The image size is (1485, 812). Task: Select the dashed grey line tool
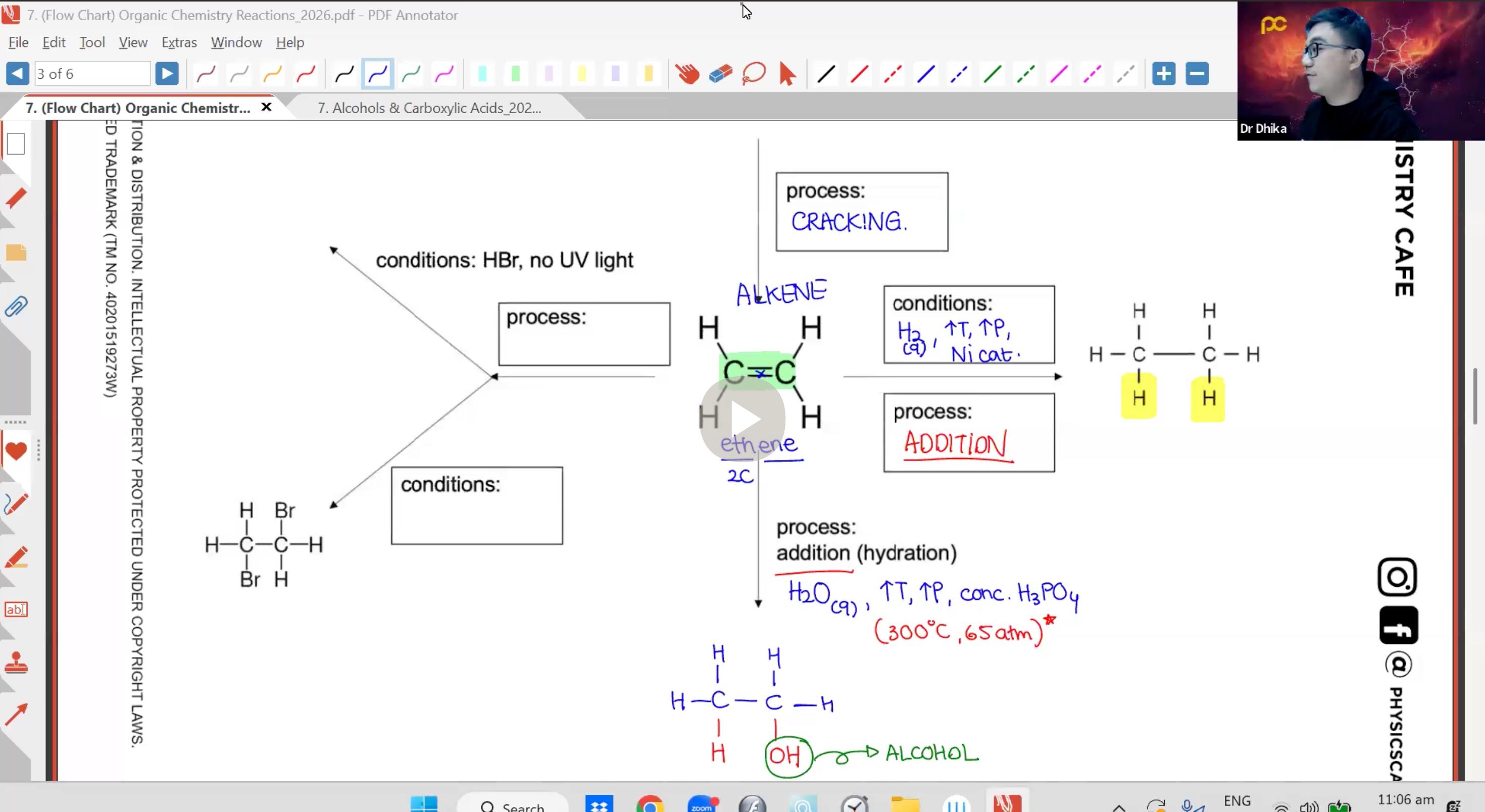point(1125,74)
